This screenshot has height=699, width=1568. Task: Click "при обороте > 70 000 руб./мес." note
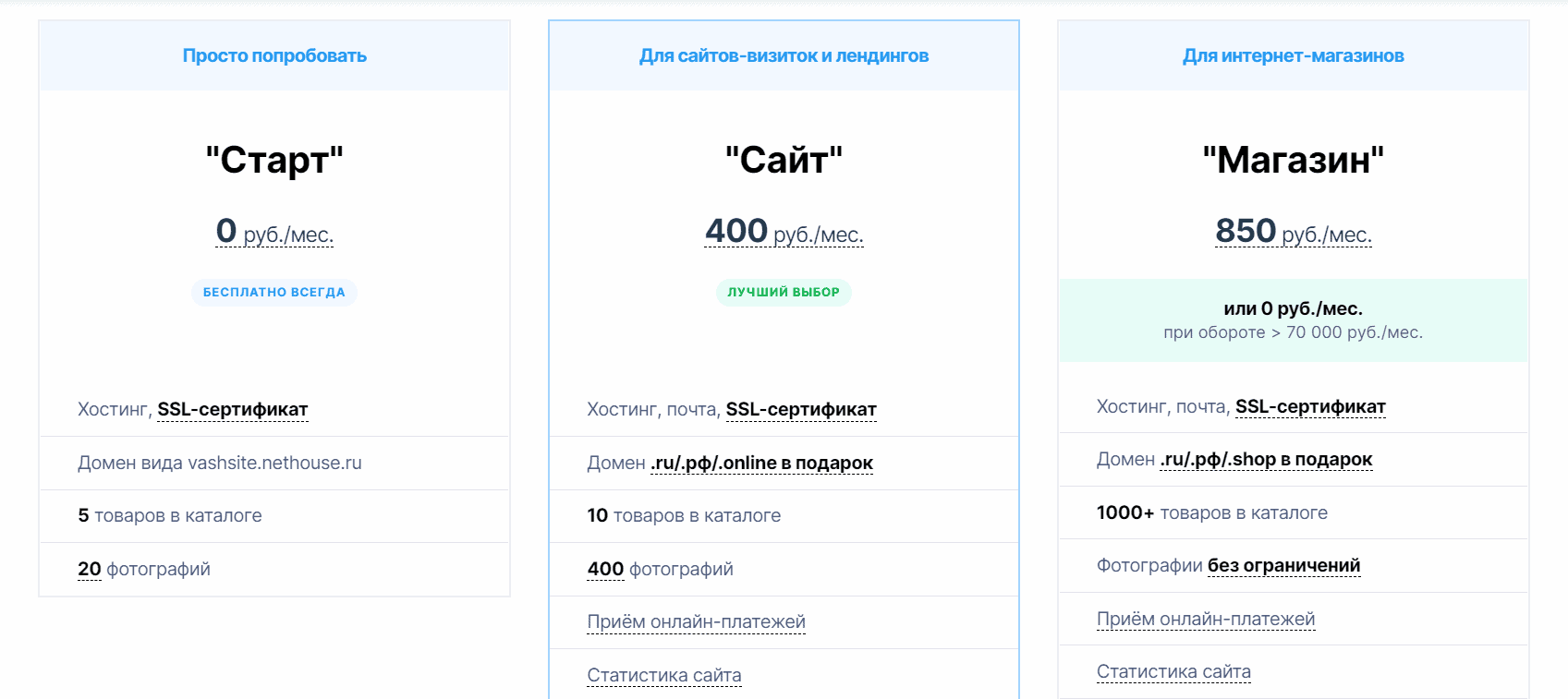point(1294,332)
